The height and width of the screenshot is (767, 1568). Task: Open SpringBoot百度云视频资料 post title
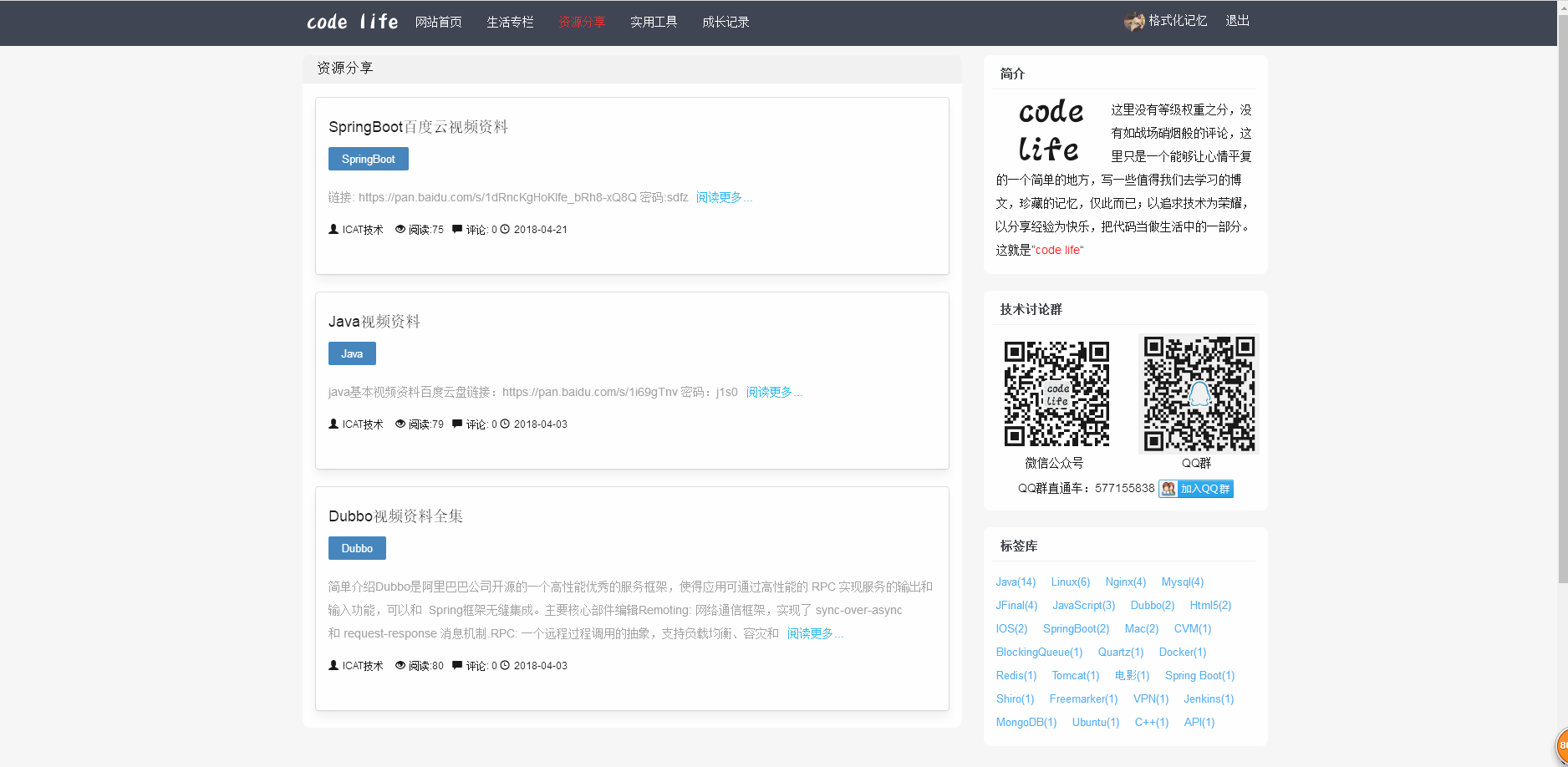pyautogui.click(x=418, y=127)
